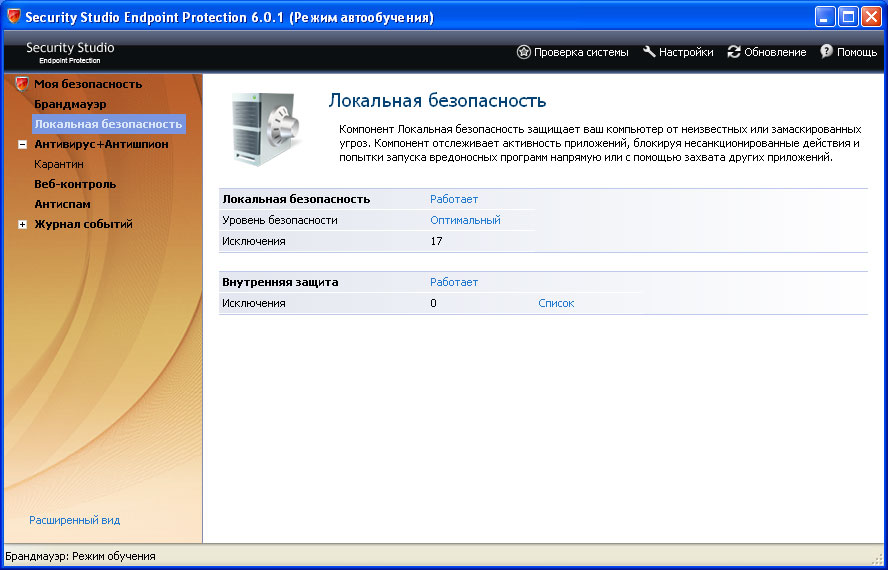The height and width of the screenshot is (570, 888).
Task: Select Антивирус+Антишпион in the sidebar
Action: pos(101,144)
